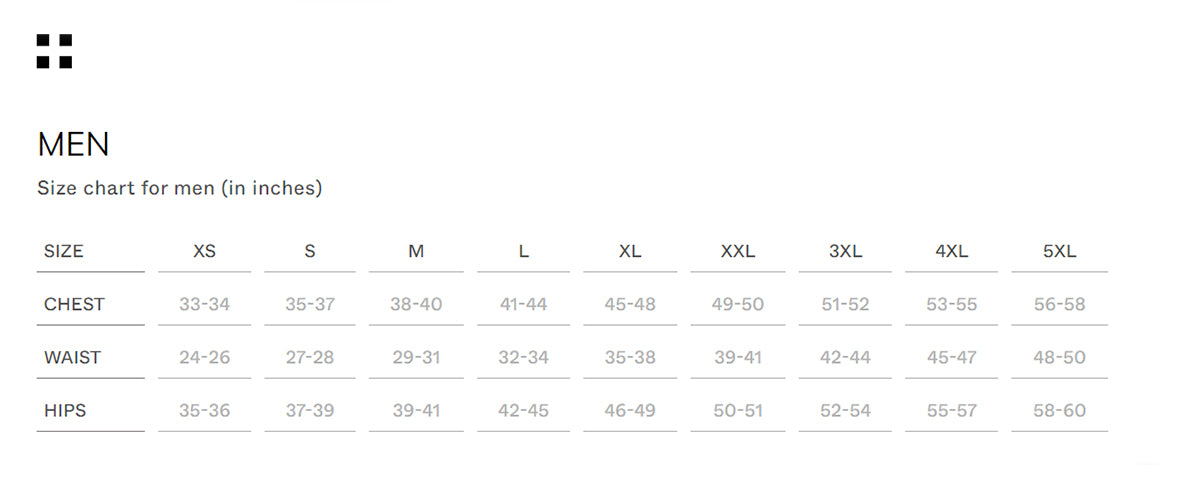This screenshot has width=1200, height=480.
Task: Select the 5XL size column header
Action: [1059, 251]
